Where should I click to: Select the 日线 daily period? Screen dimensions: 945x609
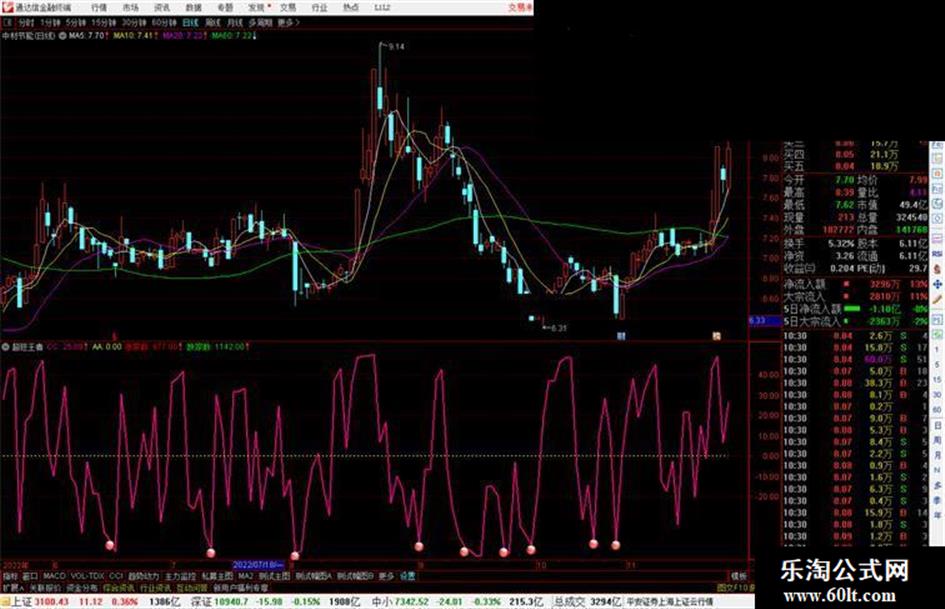coord(190,22)
